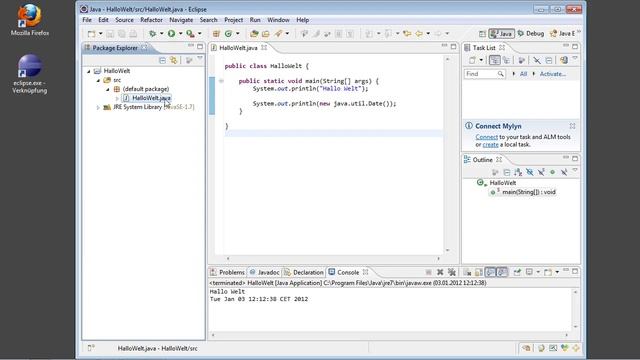Toggle Sort alphabetically in Outline view
This screenshot has width=640, height=360.
click(518, 172)
